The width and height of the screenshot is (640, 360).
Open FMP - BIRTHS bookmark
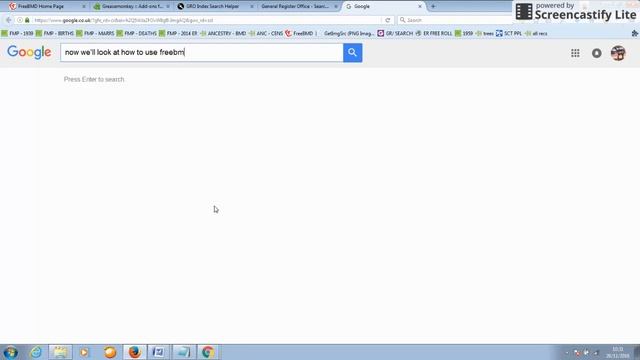[55, 33]
